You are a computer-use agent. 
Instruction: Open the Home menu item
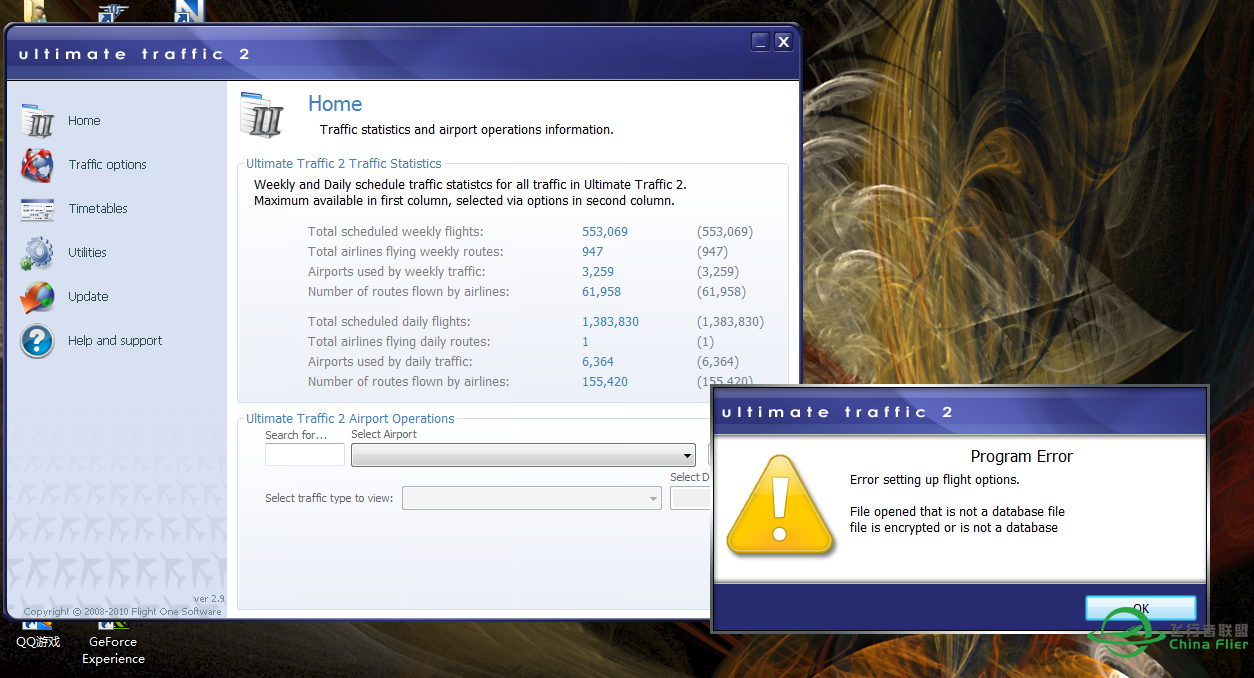click(x=84, y=121)
